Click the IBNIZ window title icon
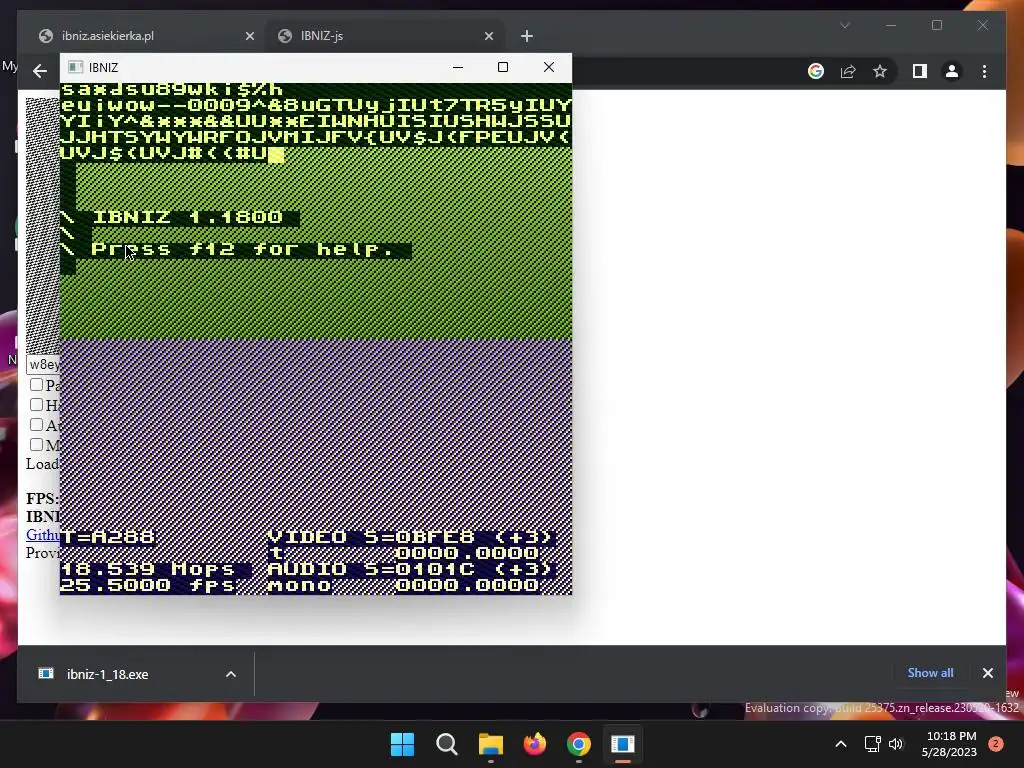Screen dimensions: 1024x768 75,67
